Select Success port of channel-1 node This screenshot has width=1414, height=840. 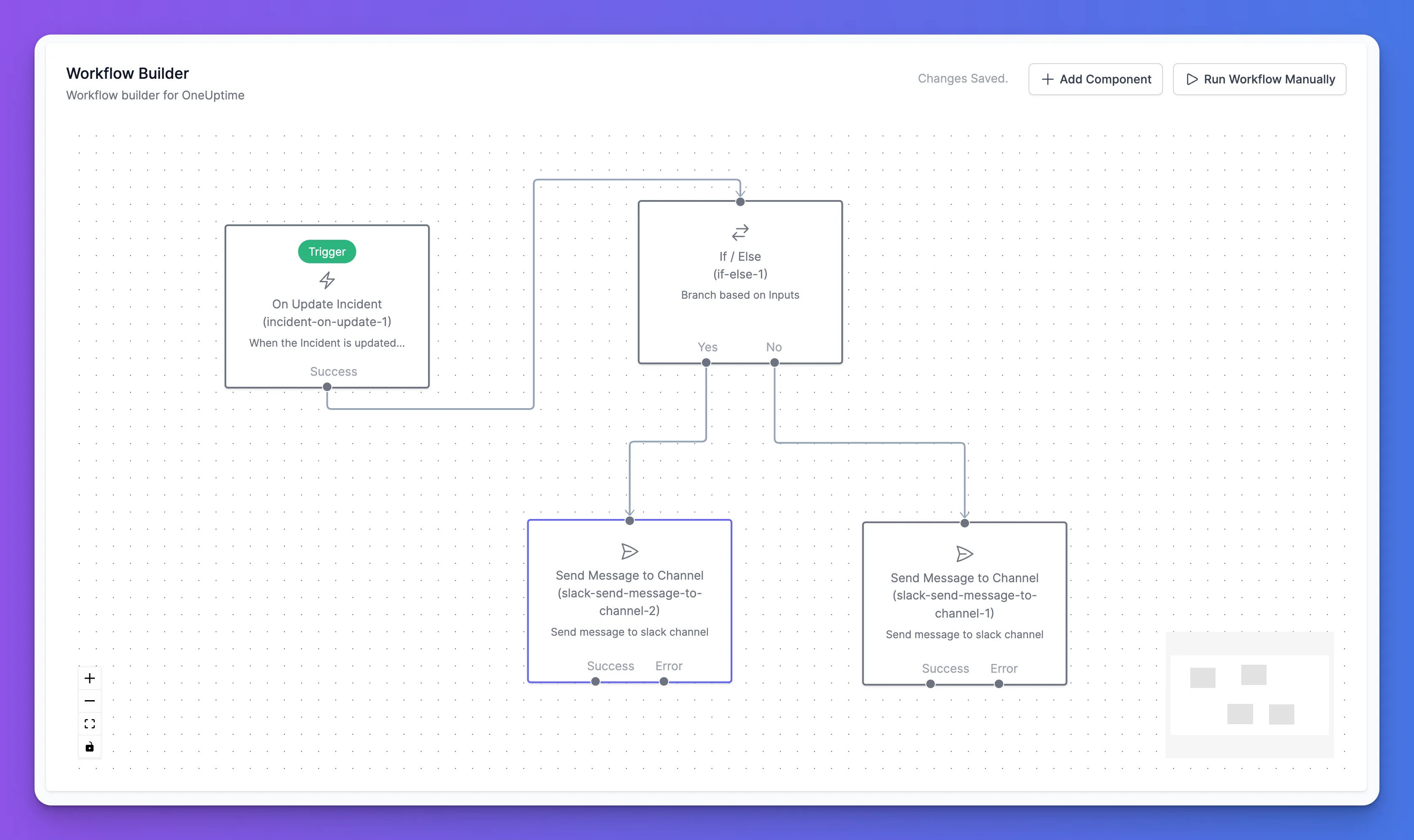(x=931, y=684)
